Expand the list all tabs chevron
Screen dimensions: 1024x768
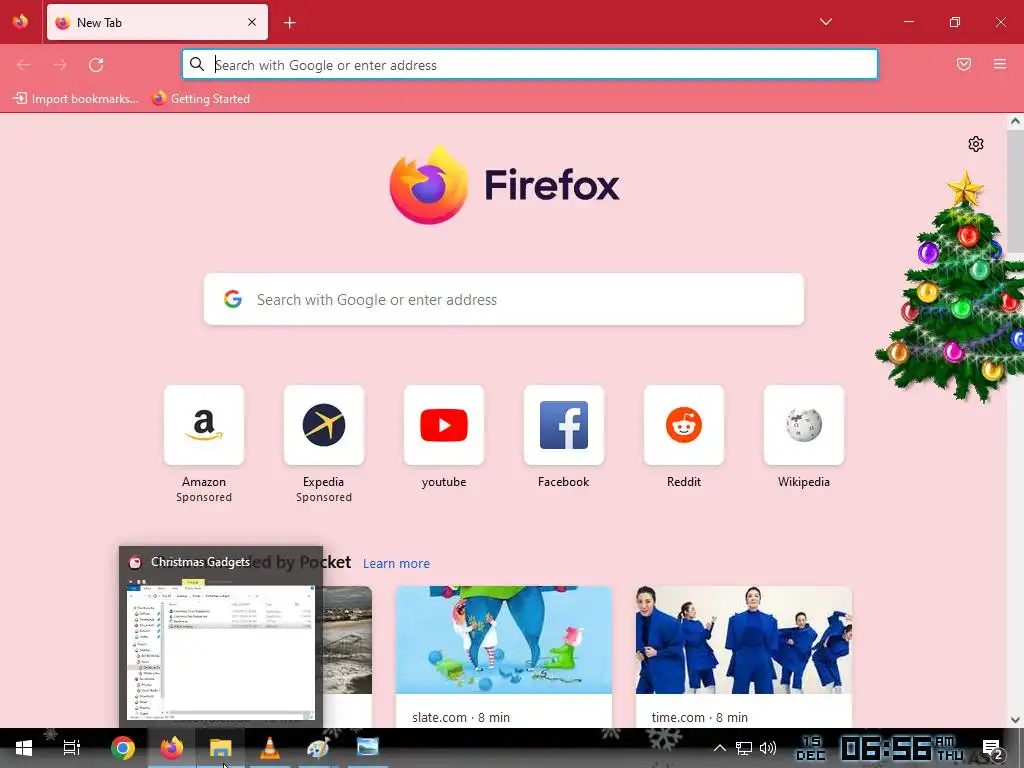click(825, 22)
